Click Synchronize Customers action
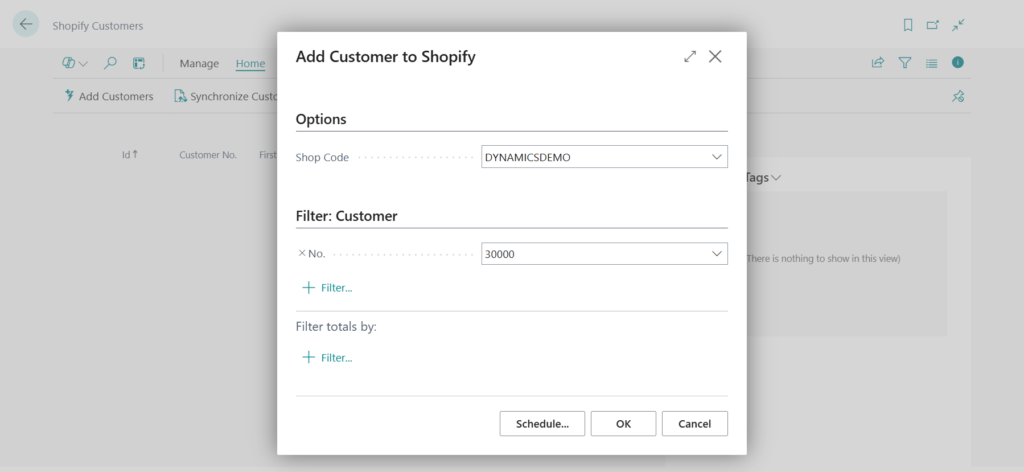 [227, 96]
